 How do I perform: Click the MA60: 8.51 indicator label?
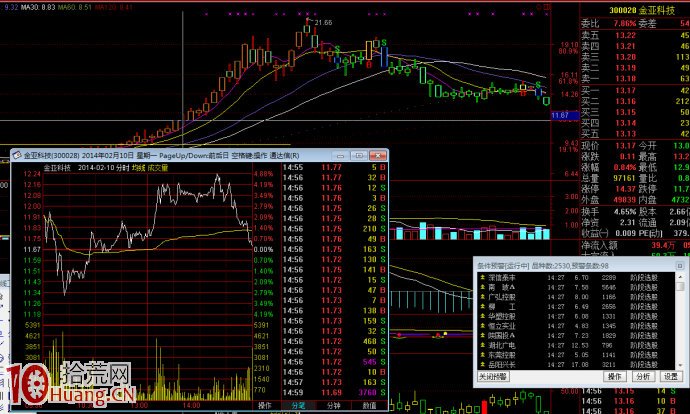tap(75, 7)
